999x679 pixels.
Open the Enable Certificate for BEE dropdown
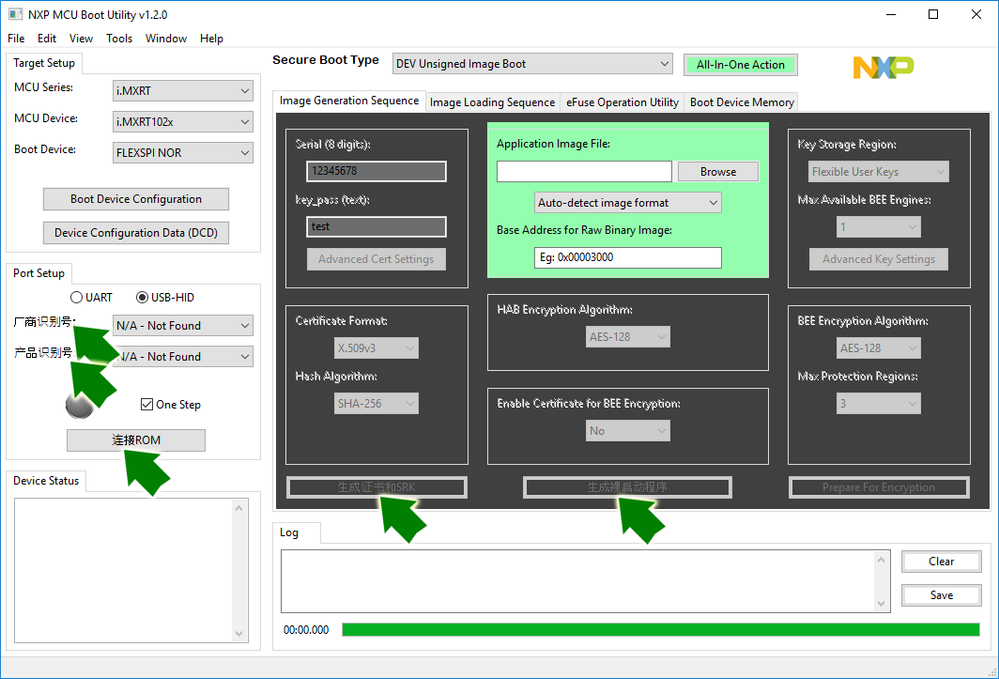coord(628,431)
